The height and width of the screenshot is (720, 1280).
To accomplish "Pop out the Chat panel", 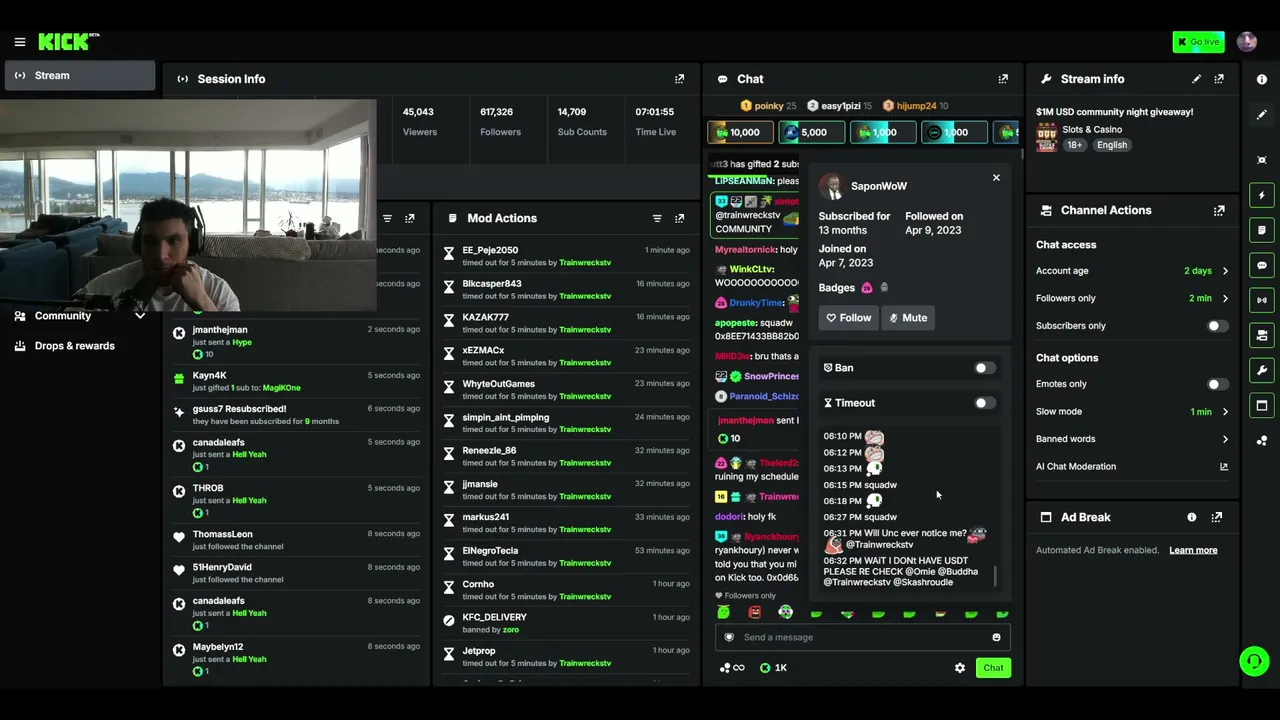I will pos(1003,79).
